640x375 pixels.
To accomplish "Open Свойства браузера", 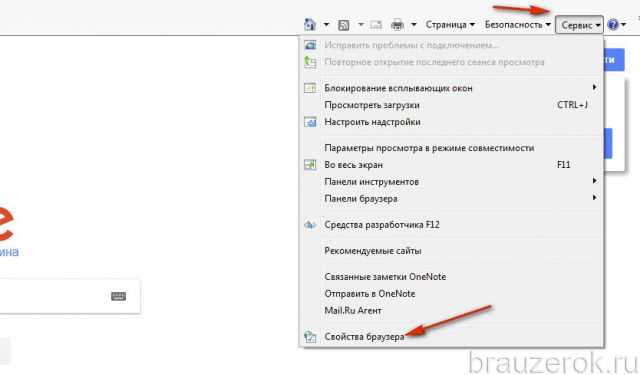I will tap(451, 337).
